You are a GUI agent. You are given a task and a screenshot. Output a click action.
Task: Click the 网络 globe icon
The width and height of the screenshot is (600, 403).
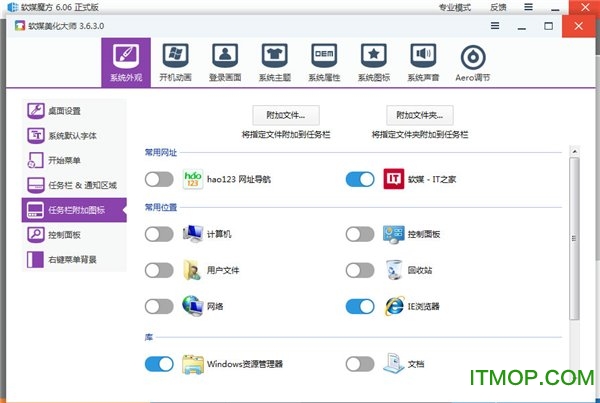pos(193,306)
